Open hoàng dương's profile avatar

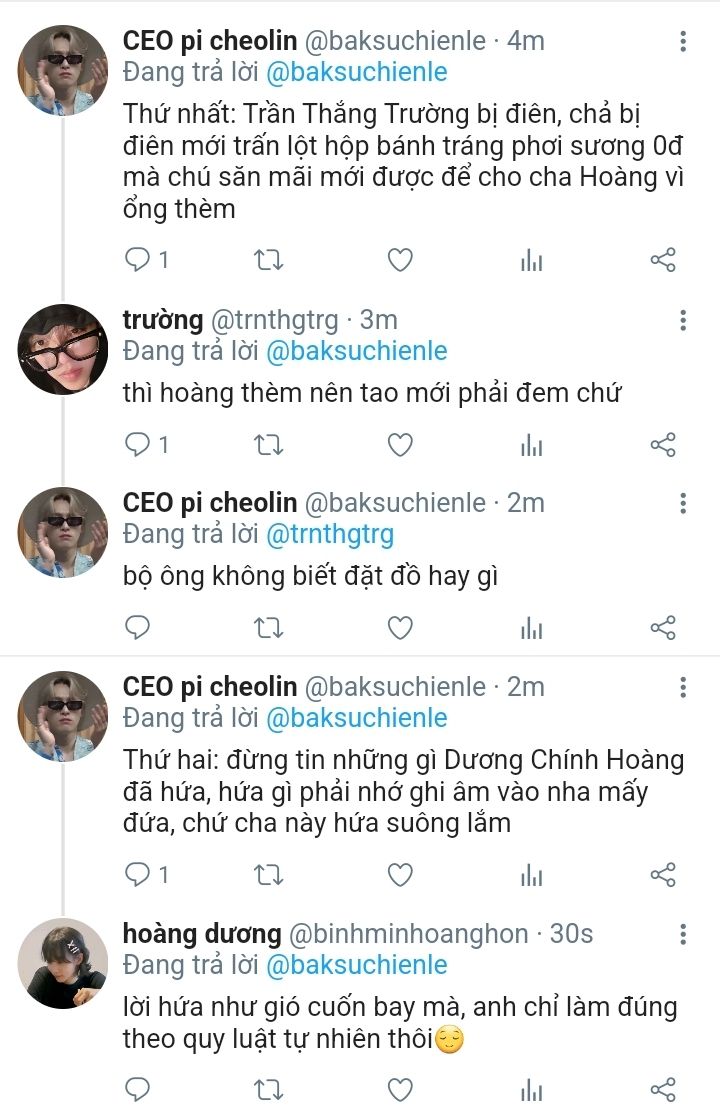click(63, 963)
